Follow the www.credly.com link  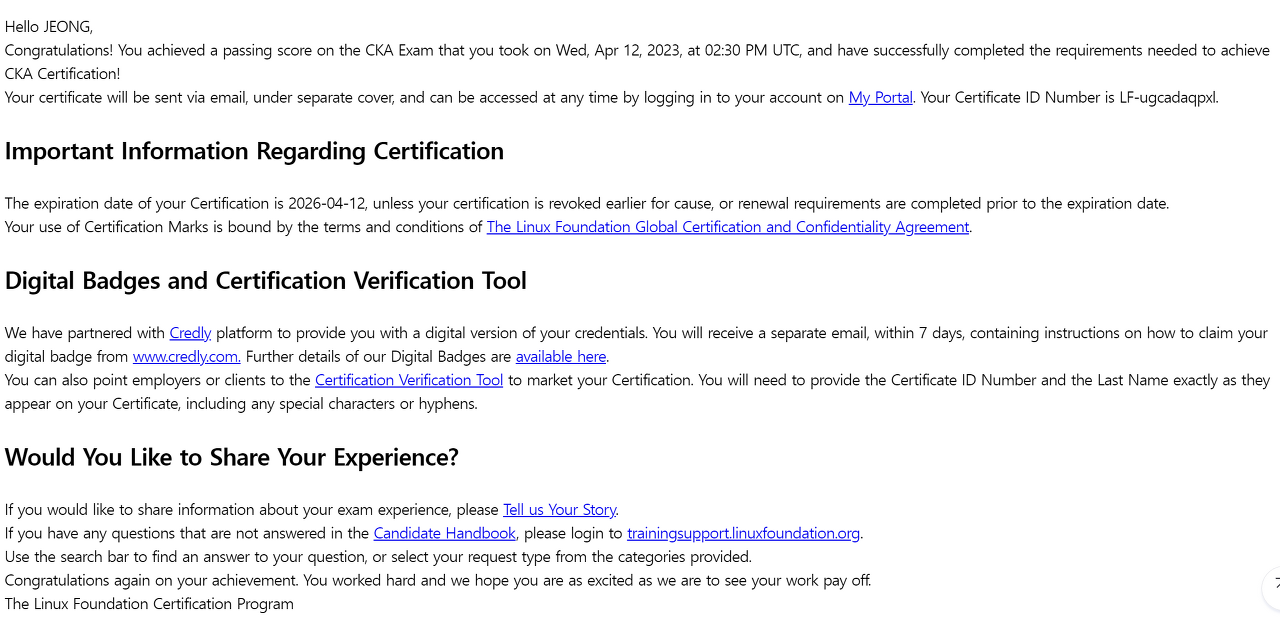pos(186,356)
